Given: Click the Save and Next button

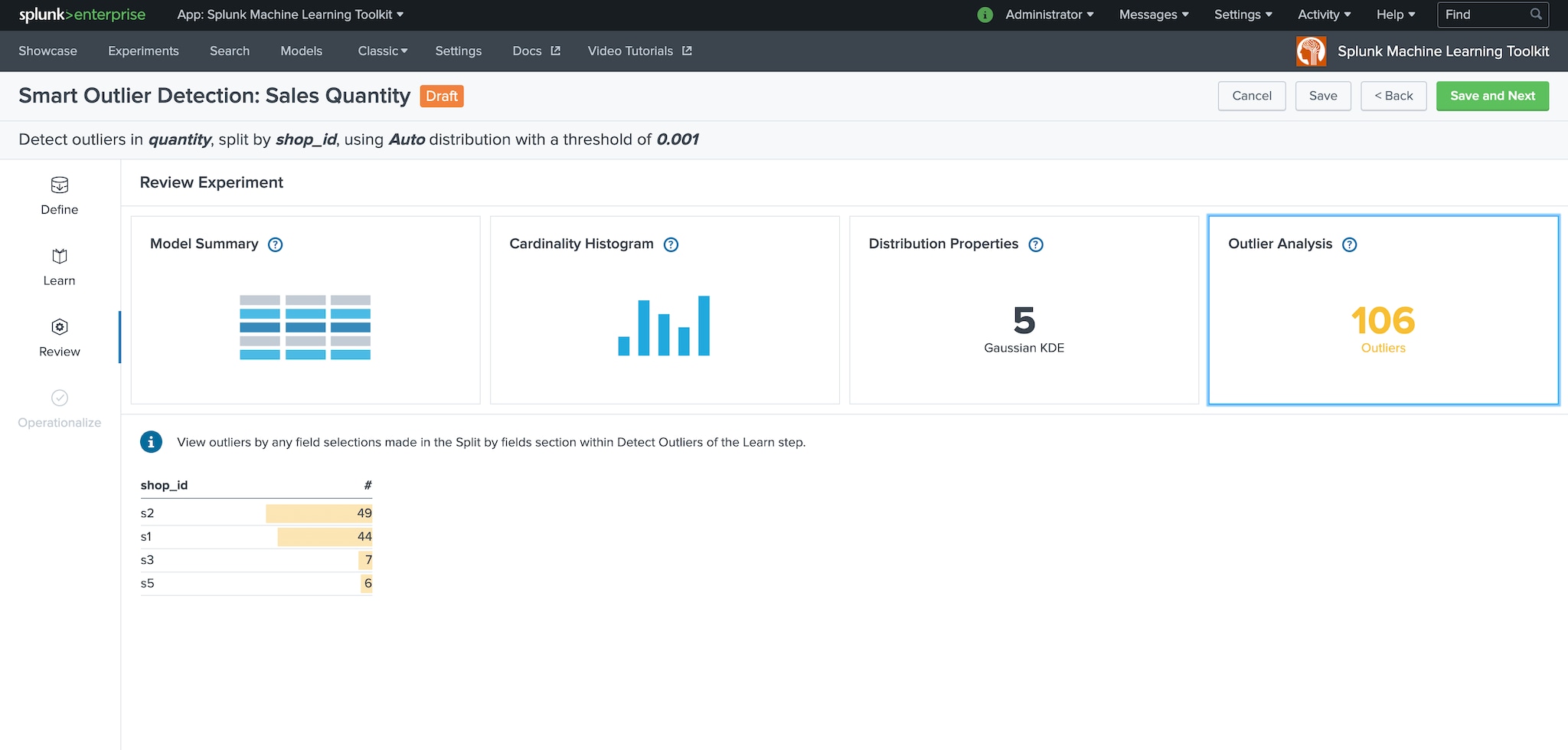Looking at the screenshot, I should pos(1492,96).
